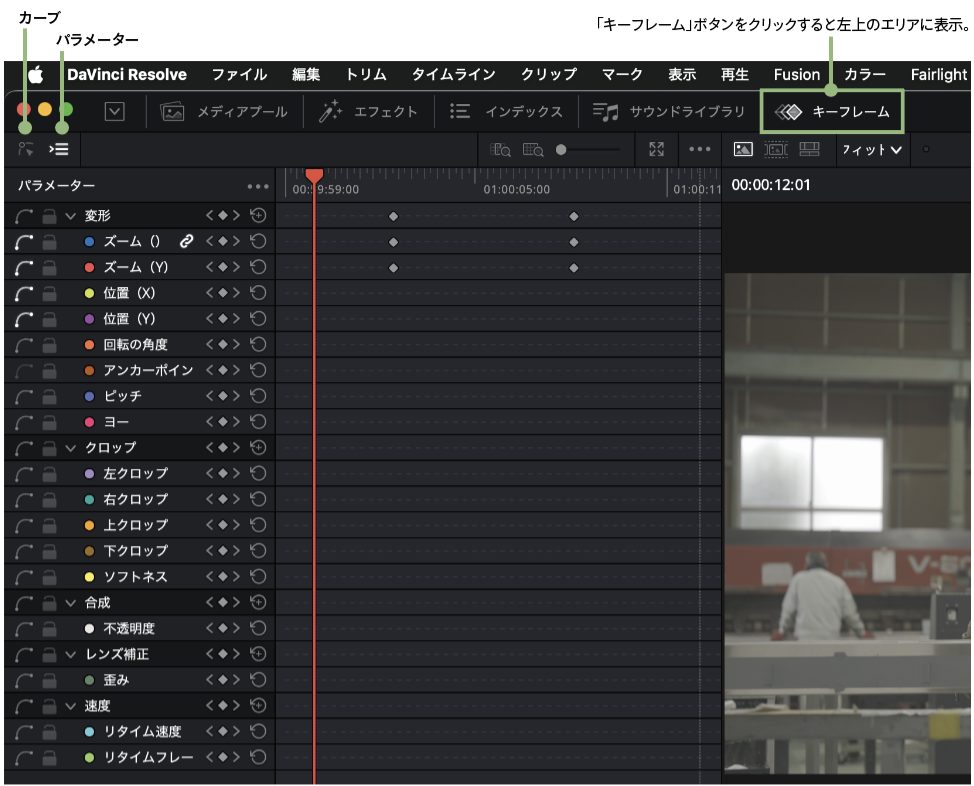
Task: Open the ファイル menu
Action: click(x=239, y=75)
